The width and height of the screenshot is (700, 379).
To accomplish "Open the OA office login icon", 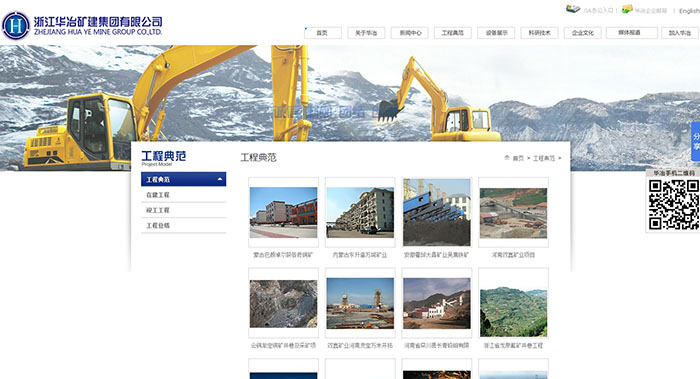I will tap(573, 9).
